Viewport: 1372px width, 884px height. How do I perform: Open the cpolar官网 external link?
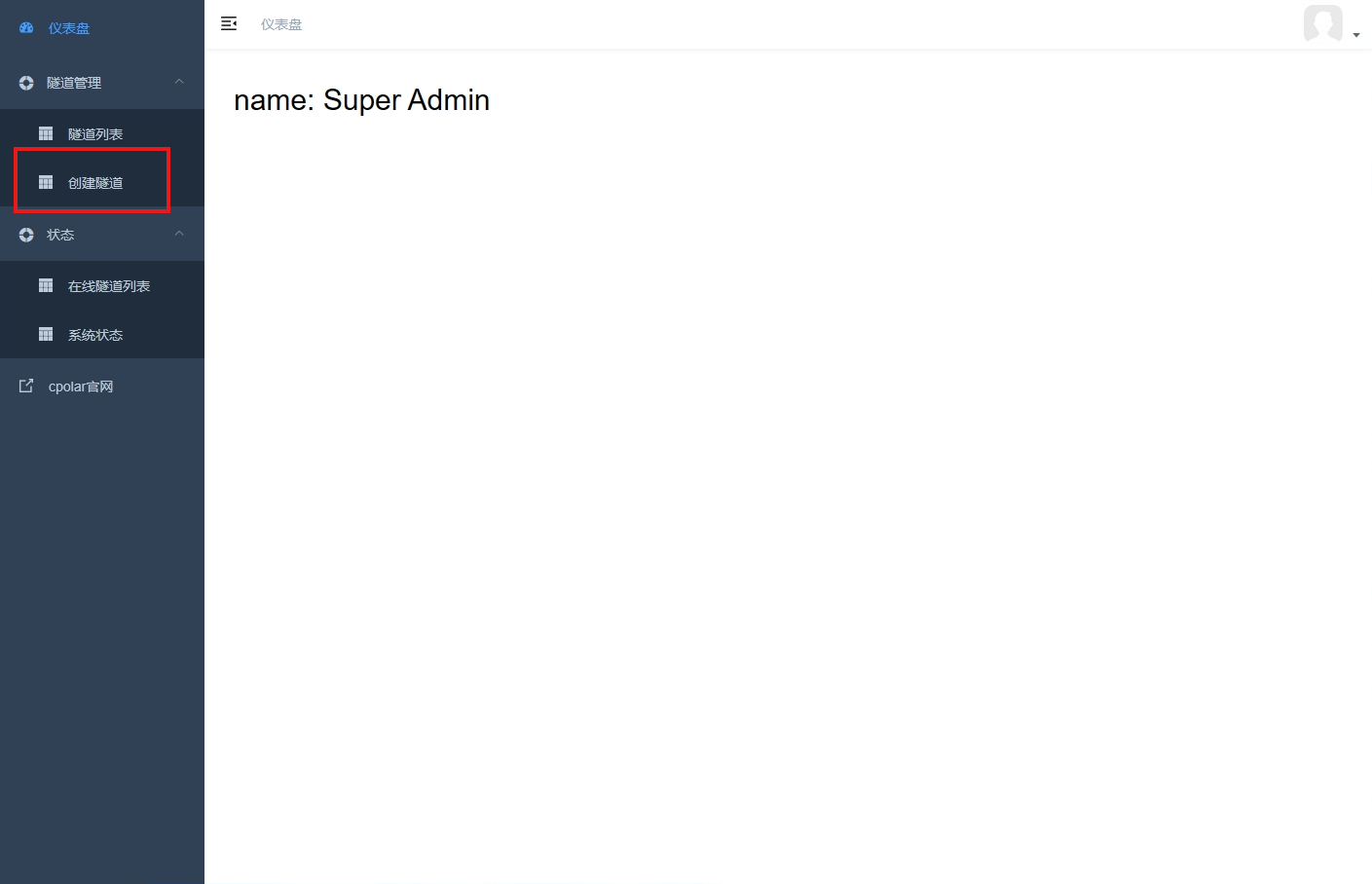[x=81, y=387]
